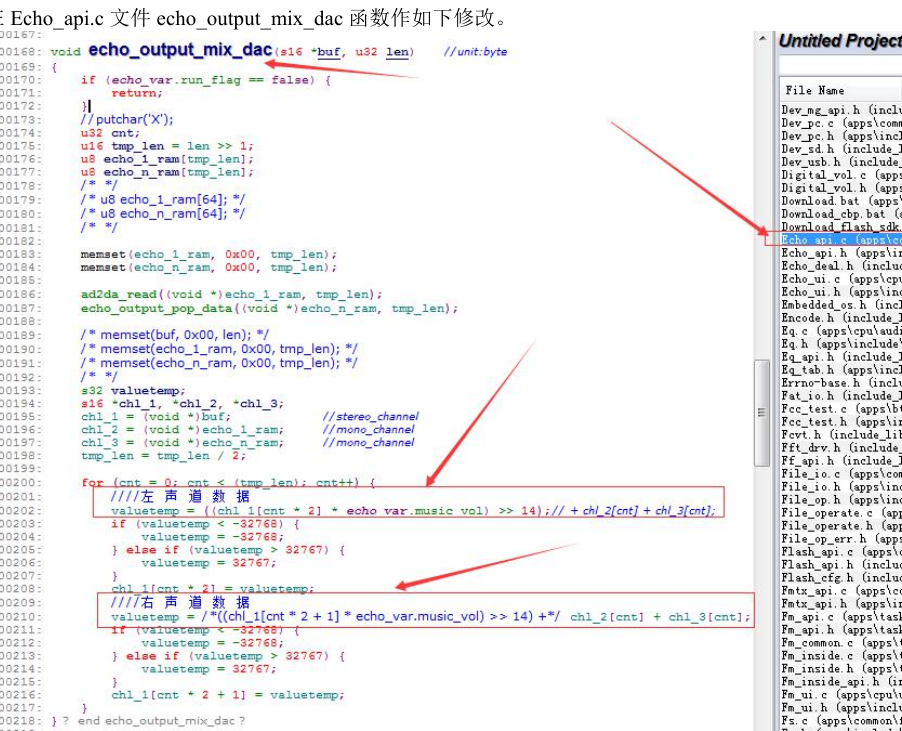Place cursor on the ad2da_read call line
Viewport: 902px width, 731px height.
[x=231, y=294]
